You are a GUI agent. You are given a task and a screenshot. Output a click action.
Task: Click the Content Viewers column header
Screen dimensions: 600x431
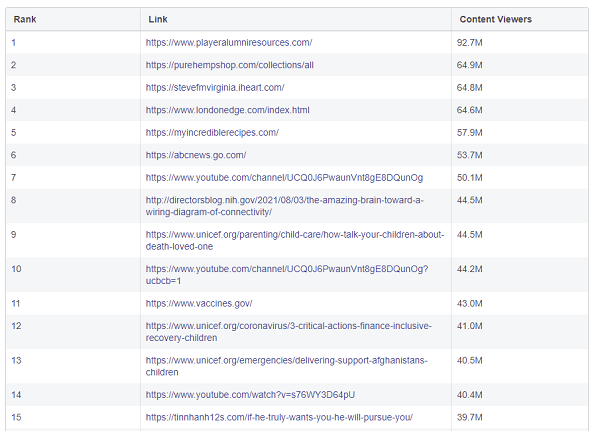tap(495, 19)
